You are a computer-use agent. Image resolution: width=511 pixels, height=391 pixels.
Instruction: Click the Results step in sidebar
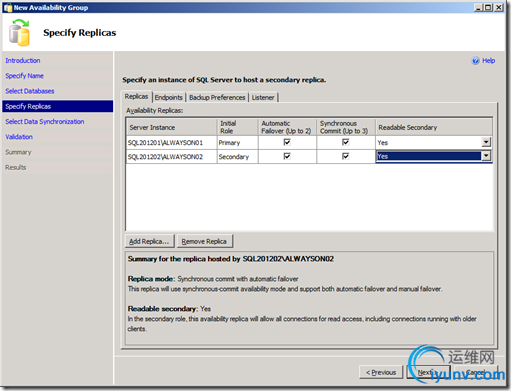coord(16,167)
